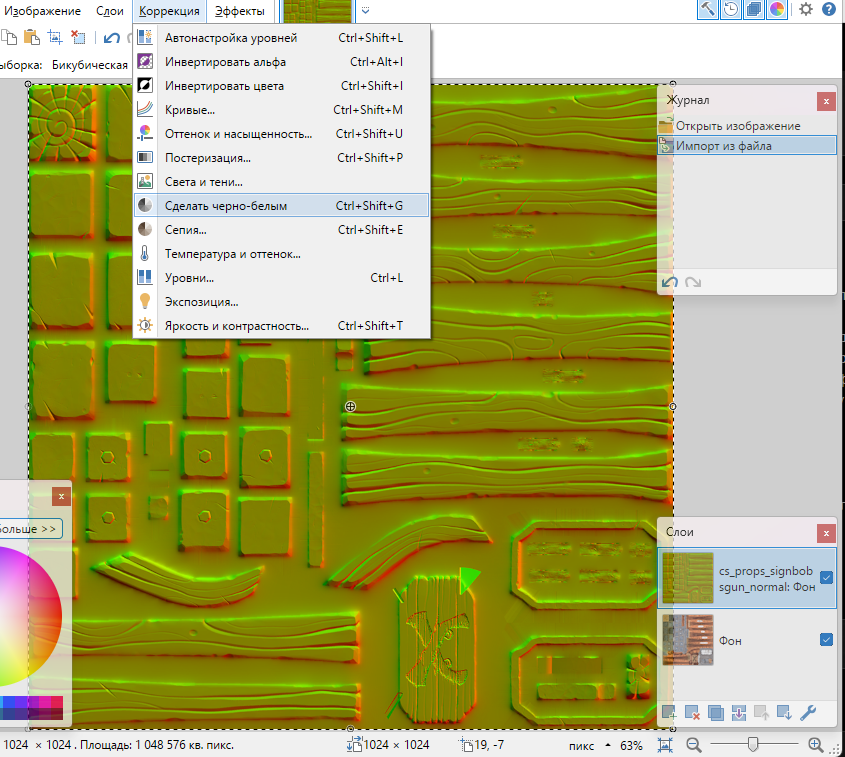Choose Сепия... entry
The height and width of the screenshot is (757, 845).
281,230
